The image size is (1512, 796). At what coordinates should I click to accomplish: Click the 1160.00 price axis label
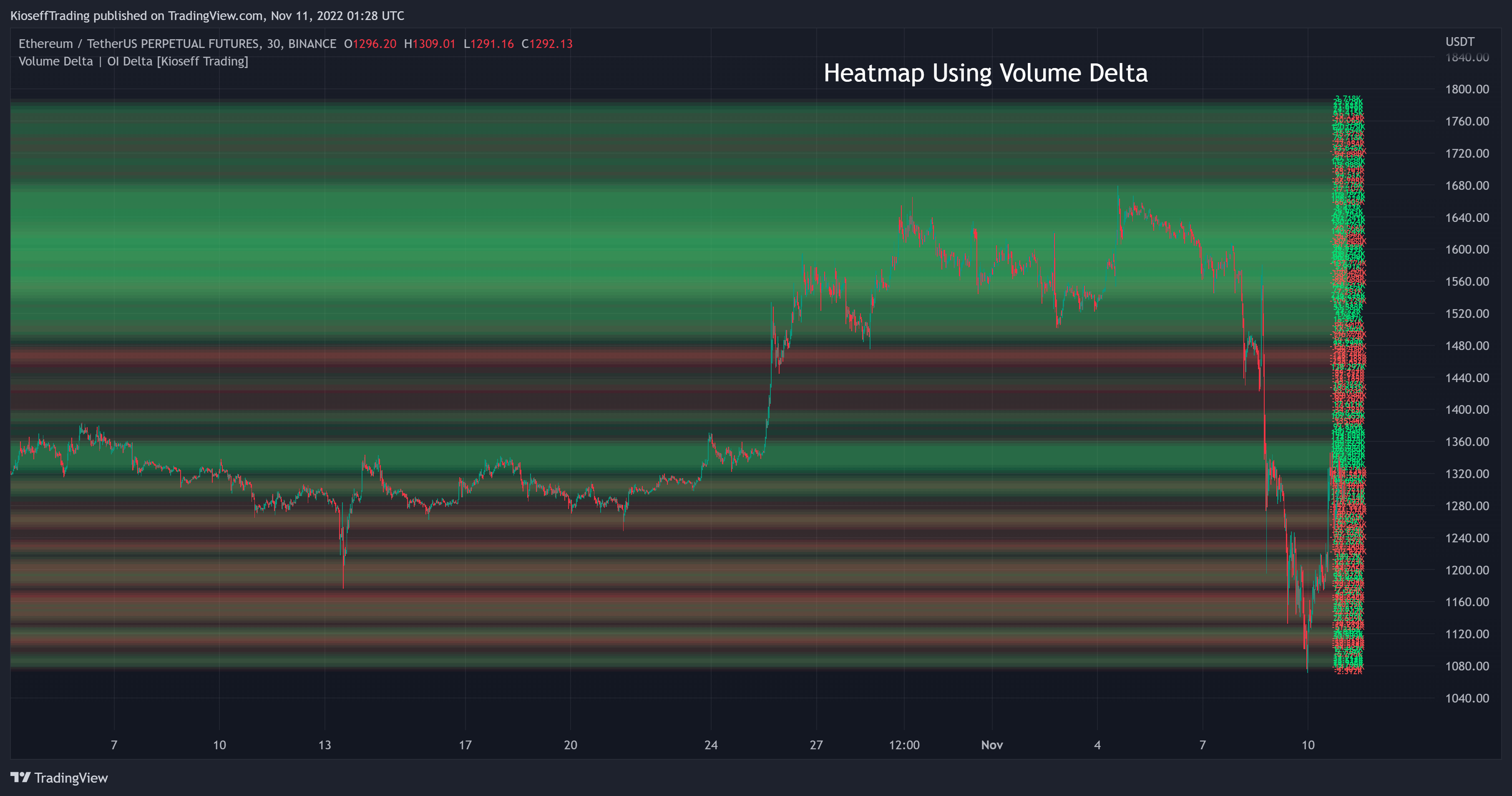pos(1467,602)
